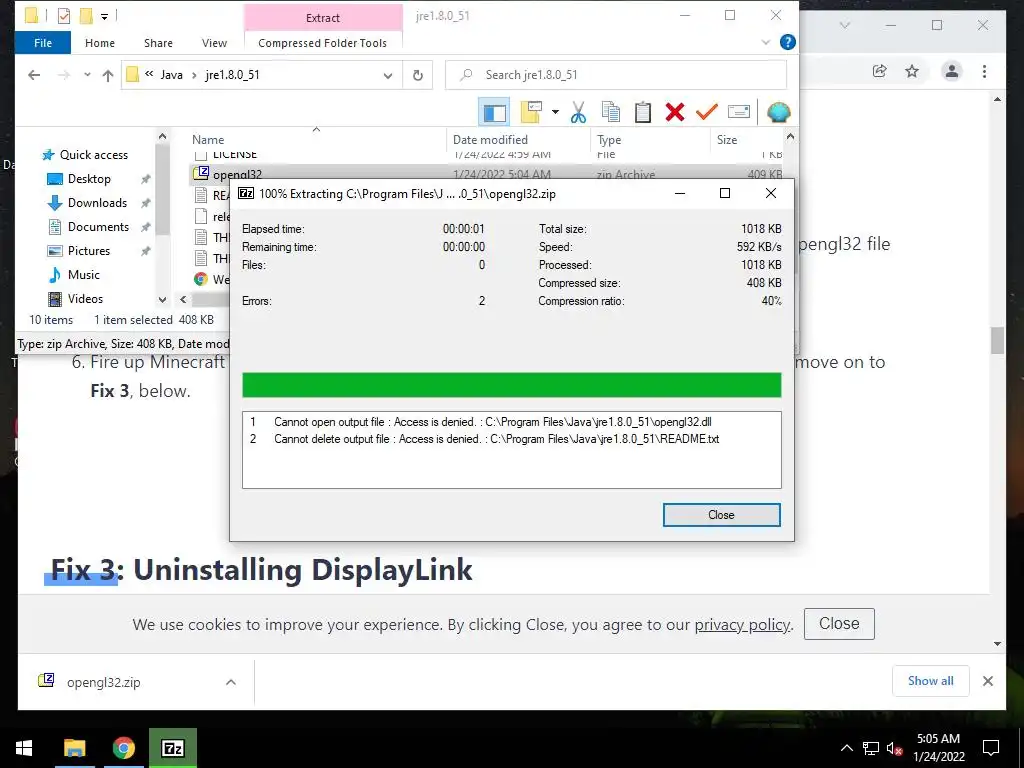Click the Email envelope toolbar icon
This screenshot has height=768, width=1024.
point(739,112)
